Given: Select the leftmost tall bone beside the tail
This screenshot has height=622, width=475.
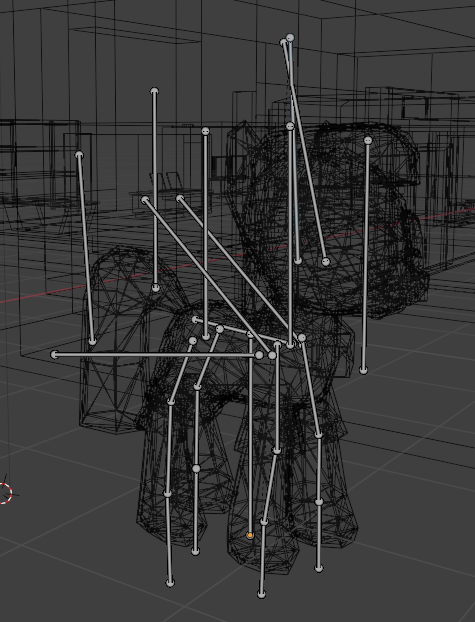Looking at the screenshot, I should (x=86, y=248).
